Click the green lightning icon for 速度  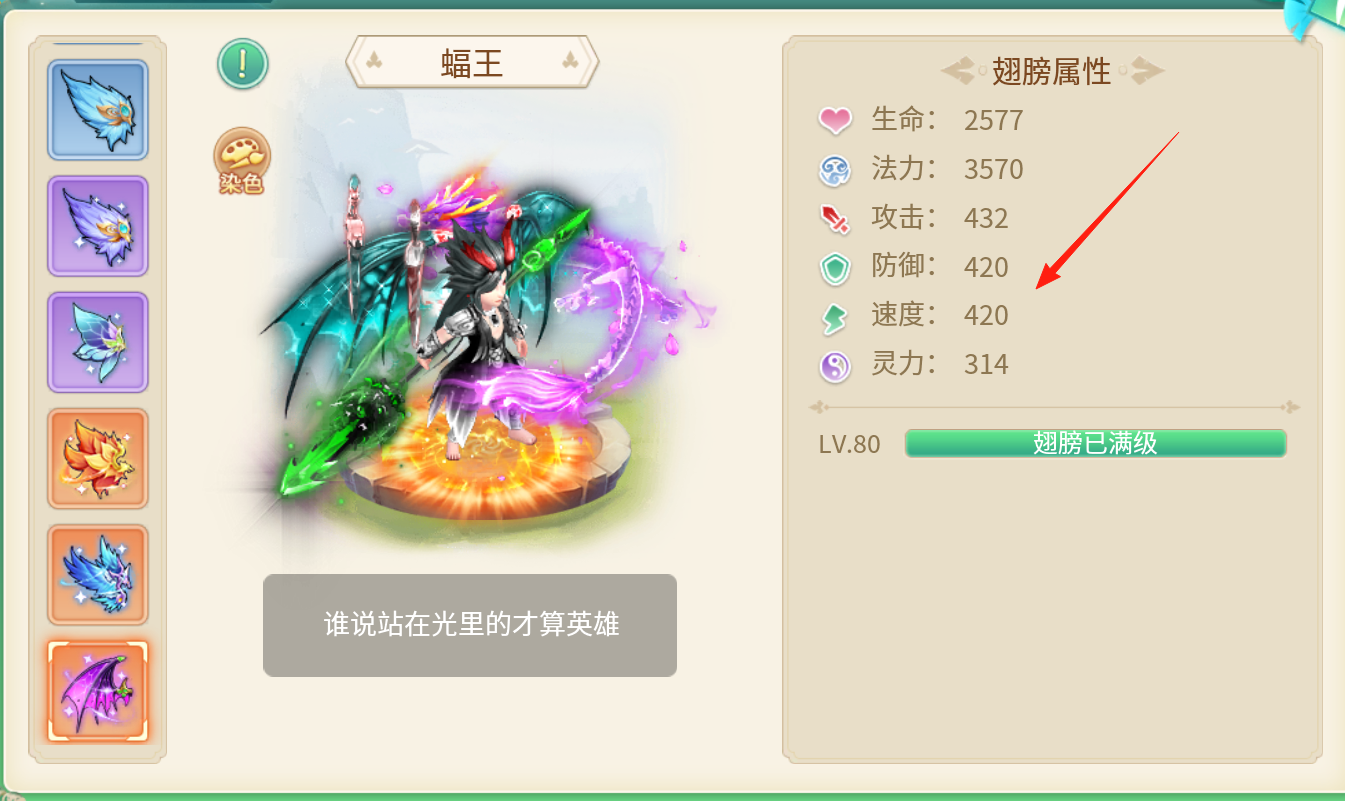coord(835,317)
